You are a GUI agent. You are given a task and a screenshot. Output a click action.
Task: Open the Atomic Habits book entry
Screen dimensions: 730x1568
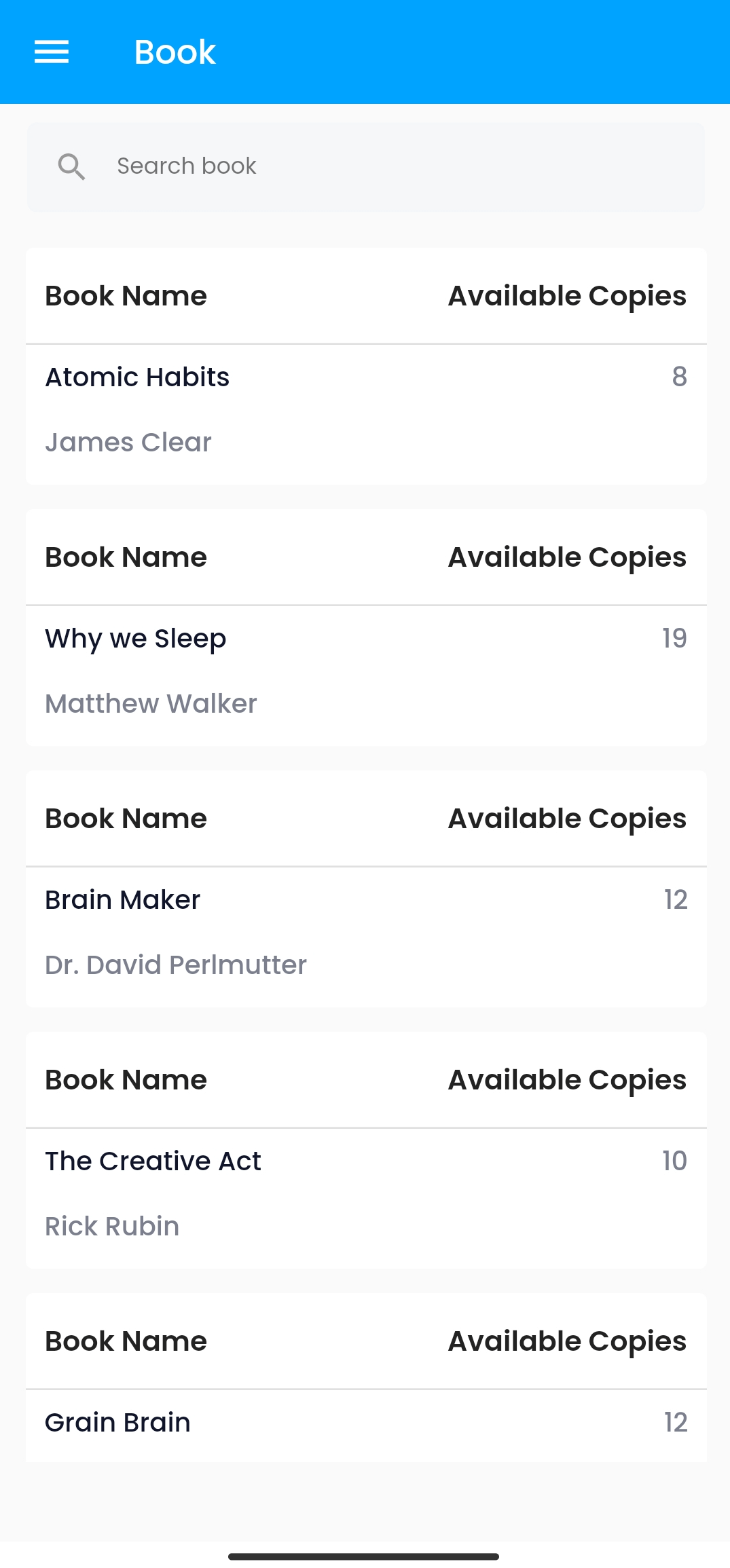(137, 377)
